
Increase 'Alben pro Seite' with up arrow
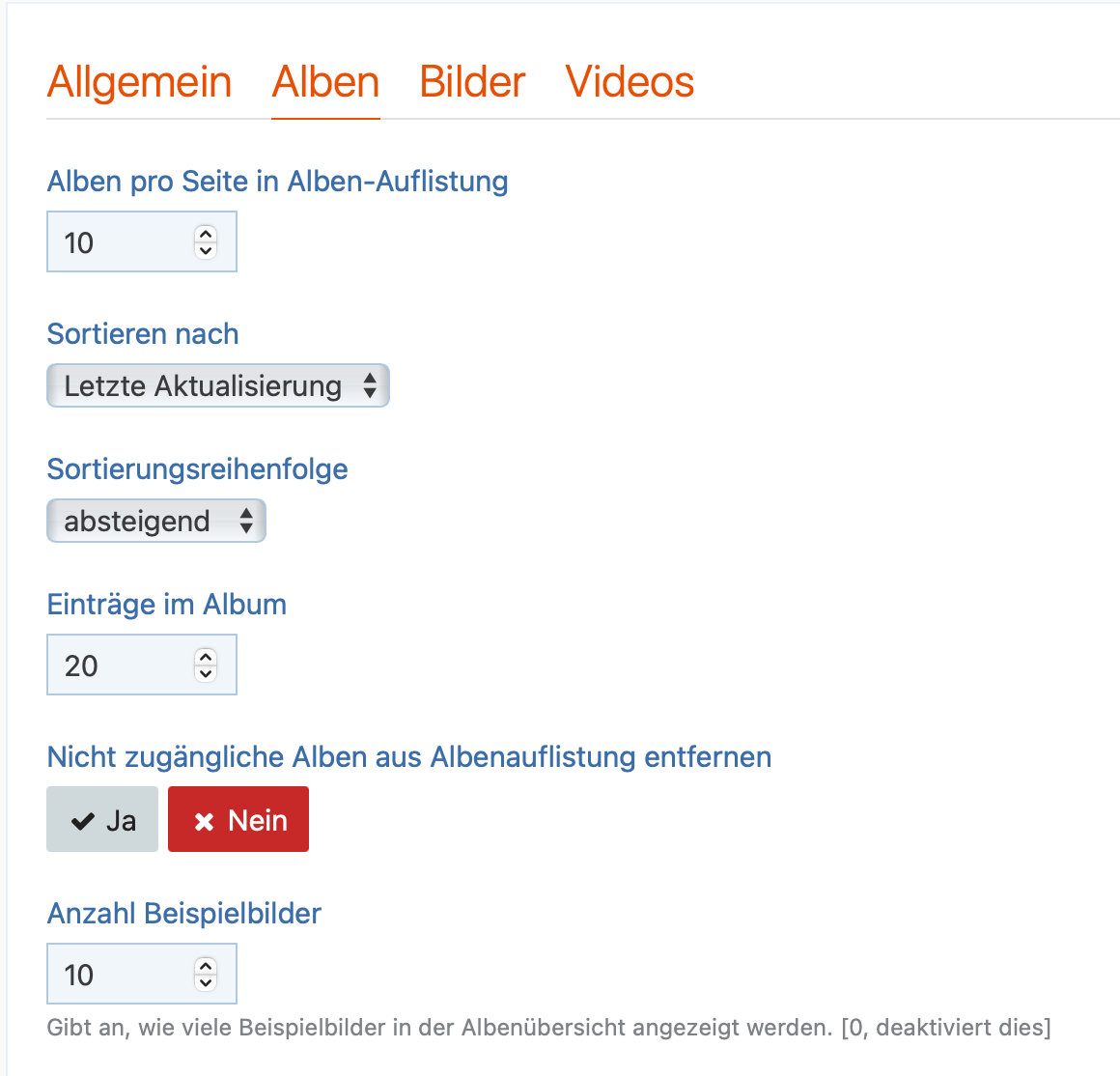click(206, 234)
